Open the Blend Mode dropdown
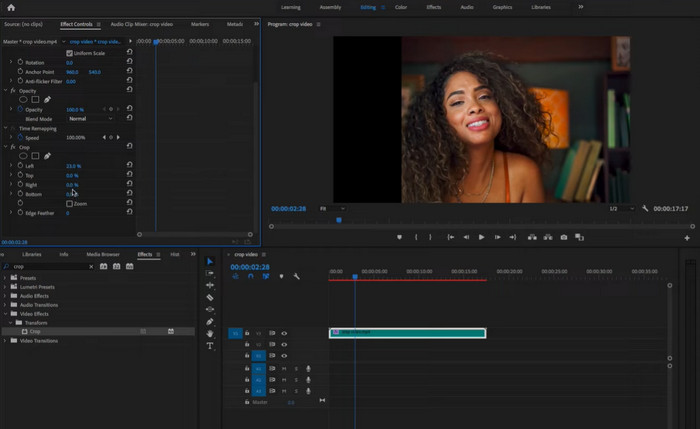Viewport: 700px width, 429px height. pos(91,119)
